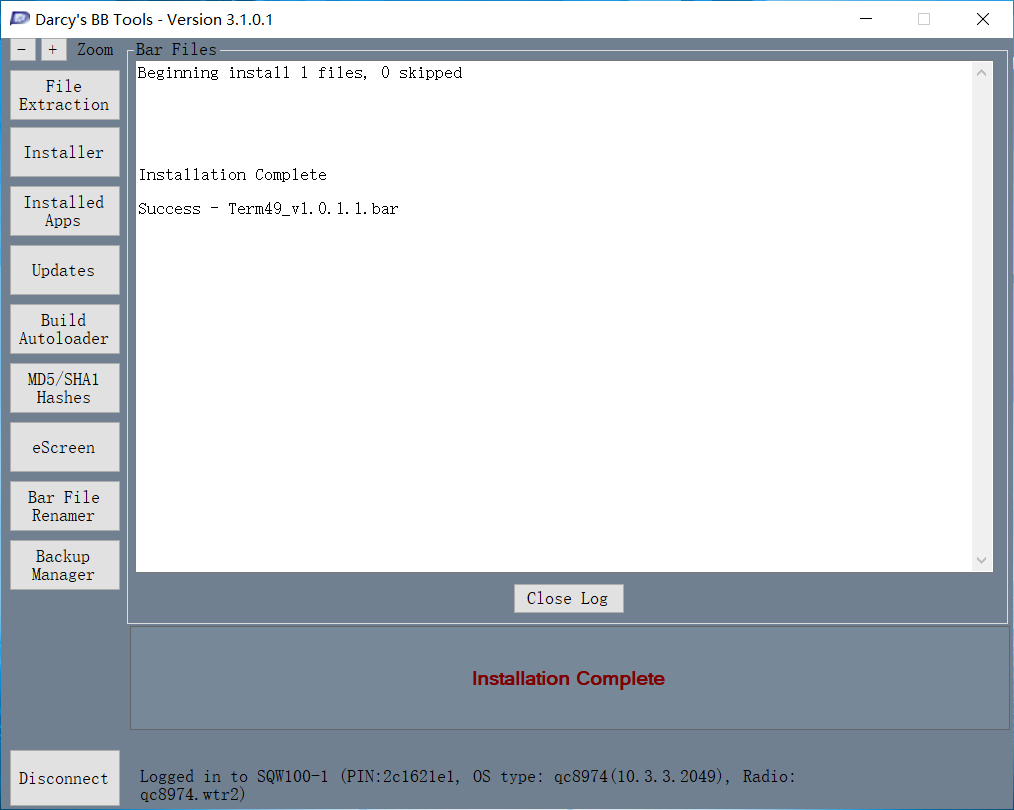Click the Success Term49_v1.0.1.1.bar log line
The height and width of the screenshot is (810, 1014).
click(x=268, y=209)
